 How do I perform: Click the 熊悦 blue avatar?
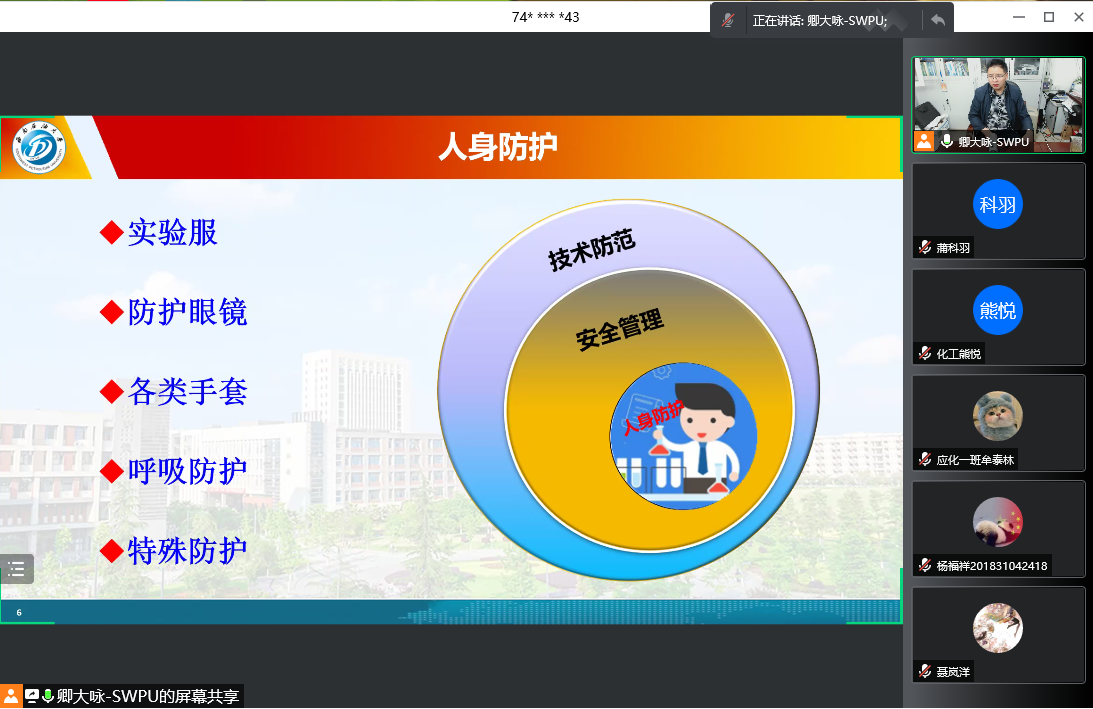(998, 310)
